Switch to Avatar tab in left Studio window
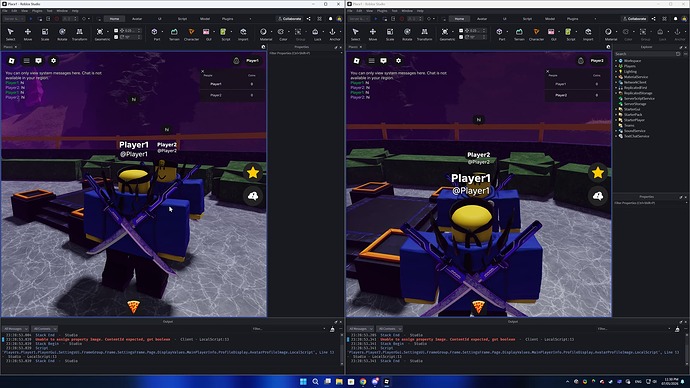Screen dimensions: 690x388 tap(137, 19)
